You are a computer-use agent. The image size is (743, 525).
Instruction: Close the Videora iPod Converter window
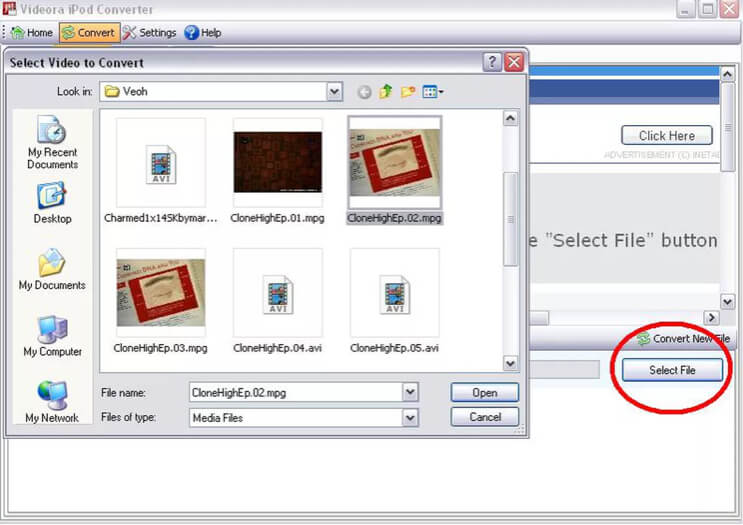click(730, 9)
